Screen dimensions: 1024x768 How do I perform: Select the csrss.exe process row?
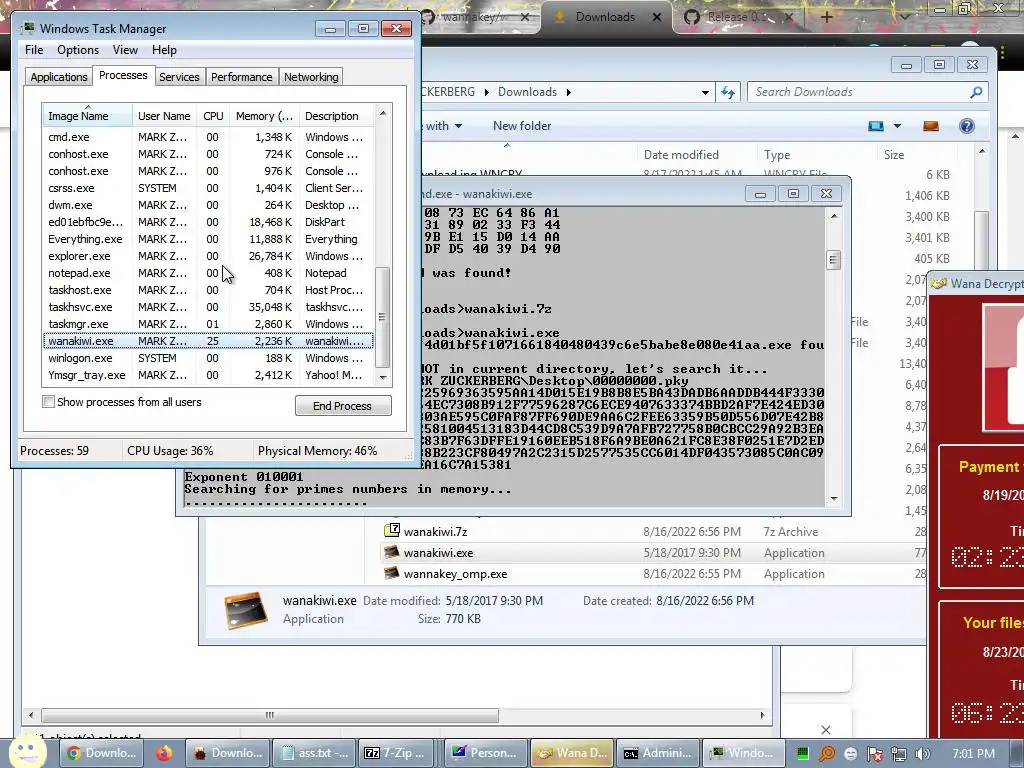click(x=208, y=188)
